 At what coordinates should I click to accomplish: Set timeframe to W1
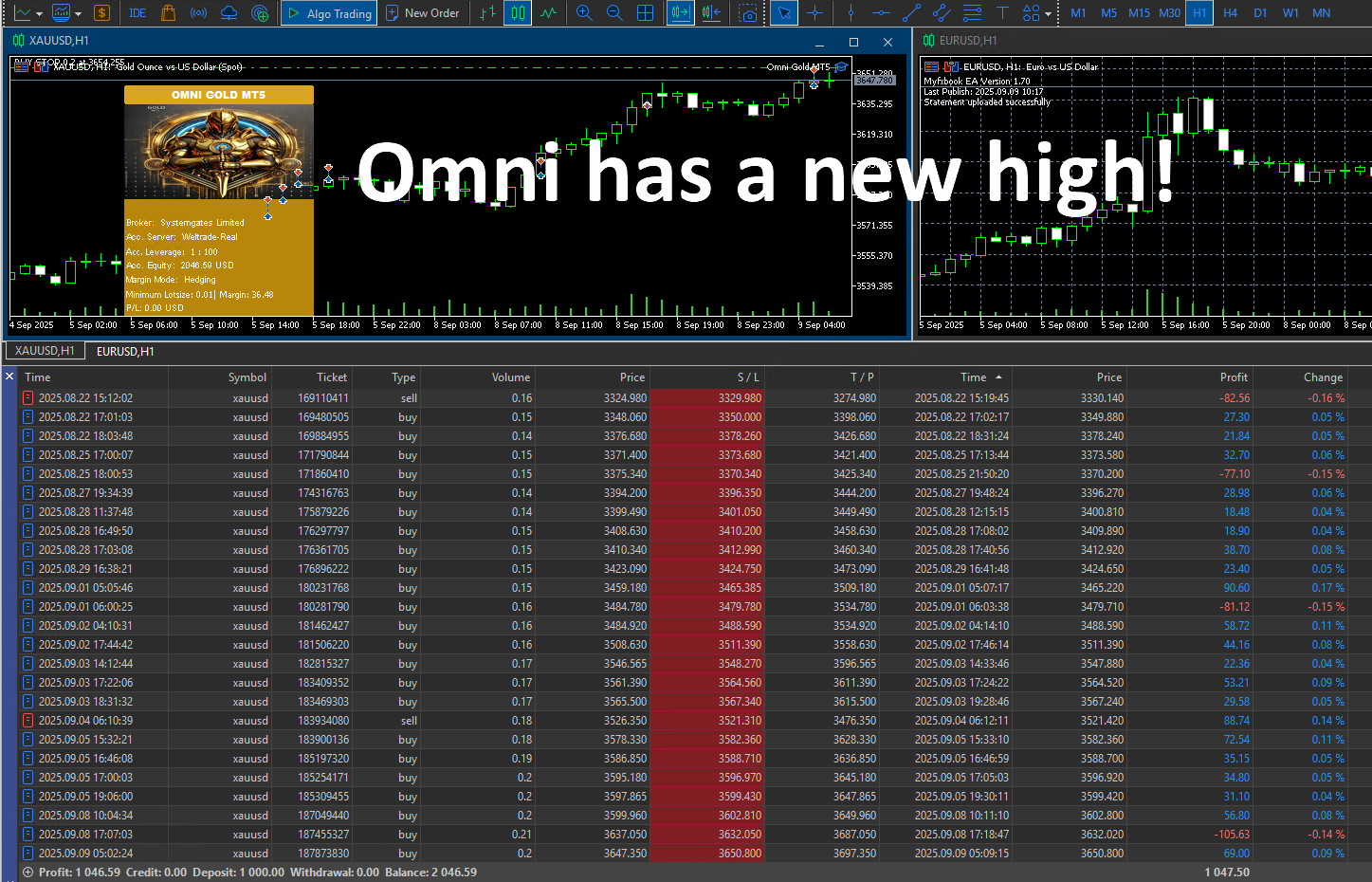coord(1290,13)
